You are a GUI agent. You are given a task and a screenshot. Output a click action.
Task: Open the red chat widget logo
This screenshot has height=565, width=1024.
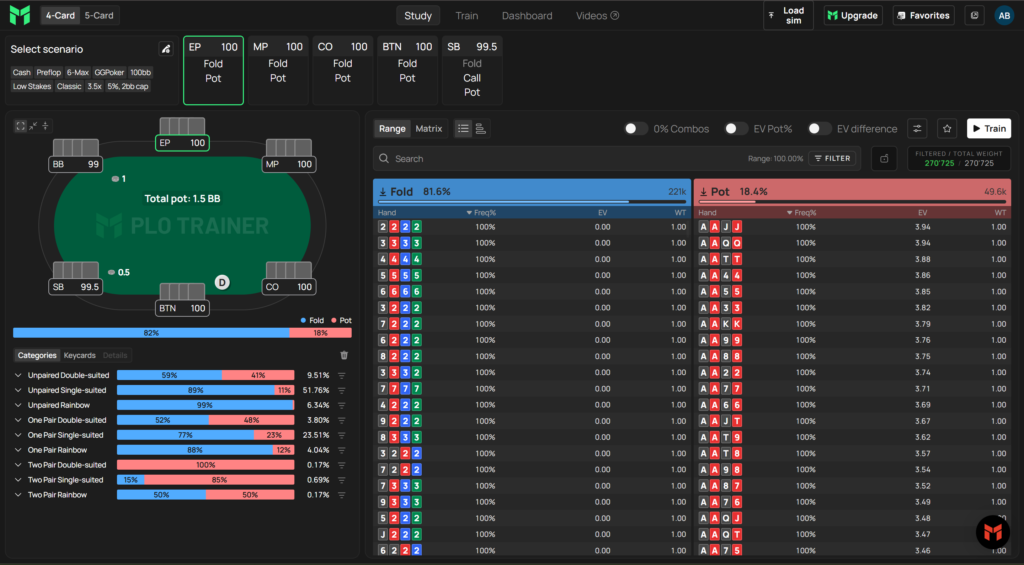tap(993, 532)
